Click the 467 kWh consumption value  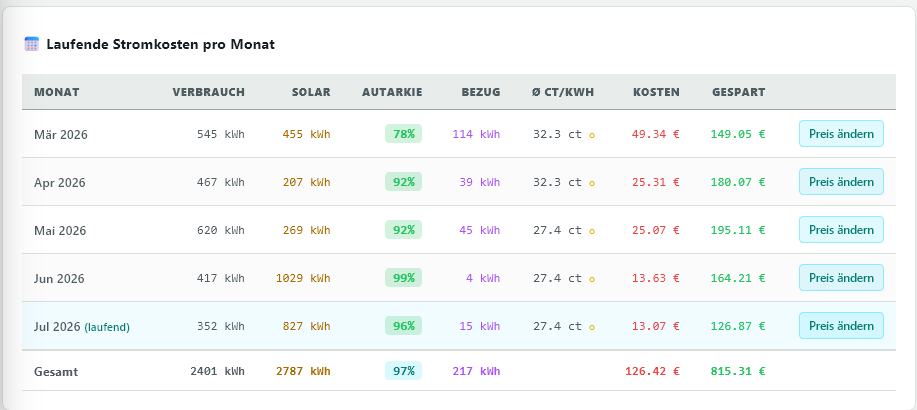point(221,182)
